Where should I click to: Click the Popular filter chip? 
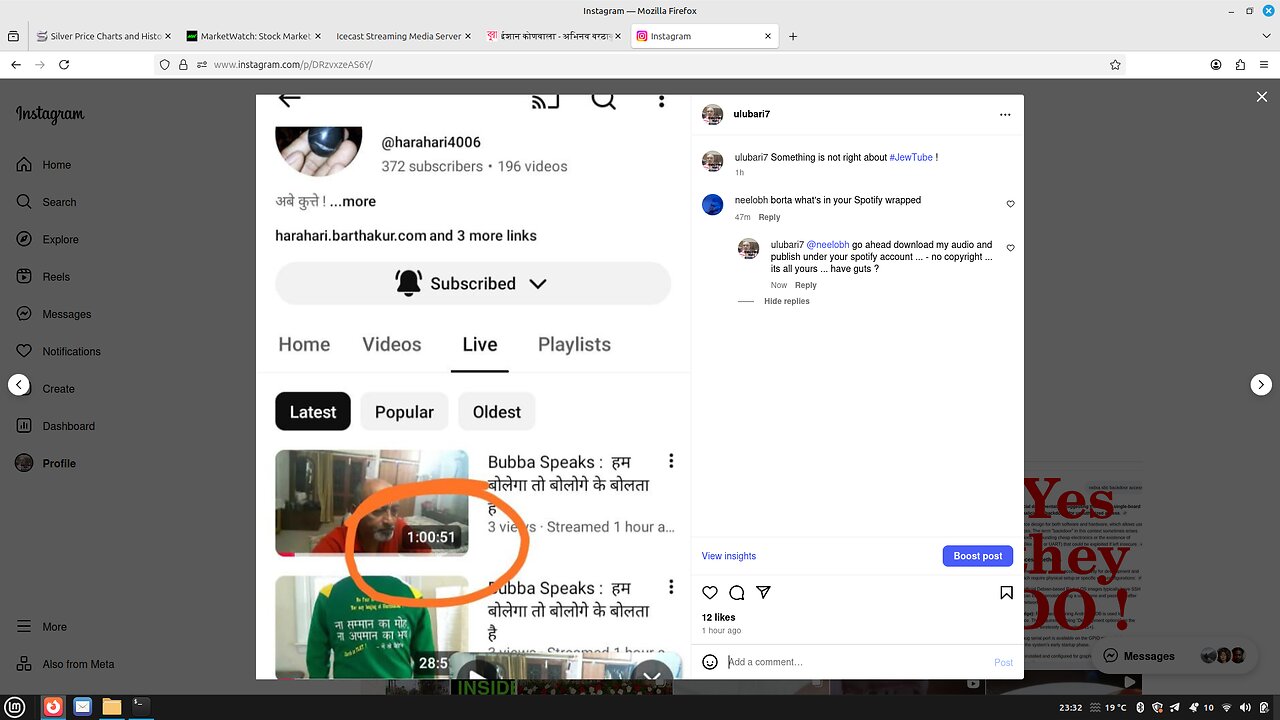404,412
